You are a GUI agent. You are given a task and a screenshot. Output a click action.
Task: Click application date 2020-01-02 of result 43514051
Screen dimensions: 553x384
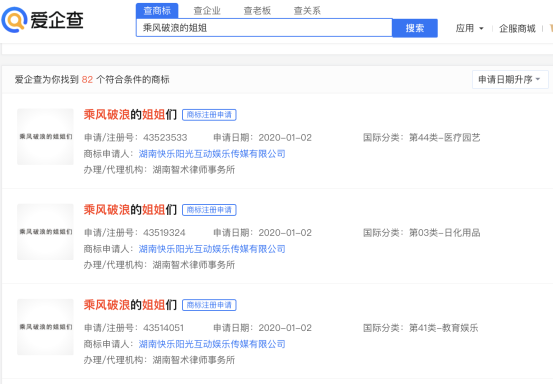tap(285, 328)
